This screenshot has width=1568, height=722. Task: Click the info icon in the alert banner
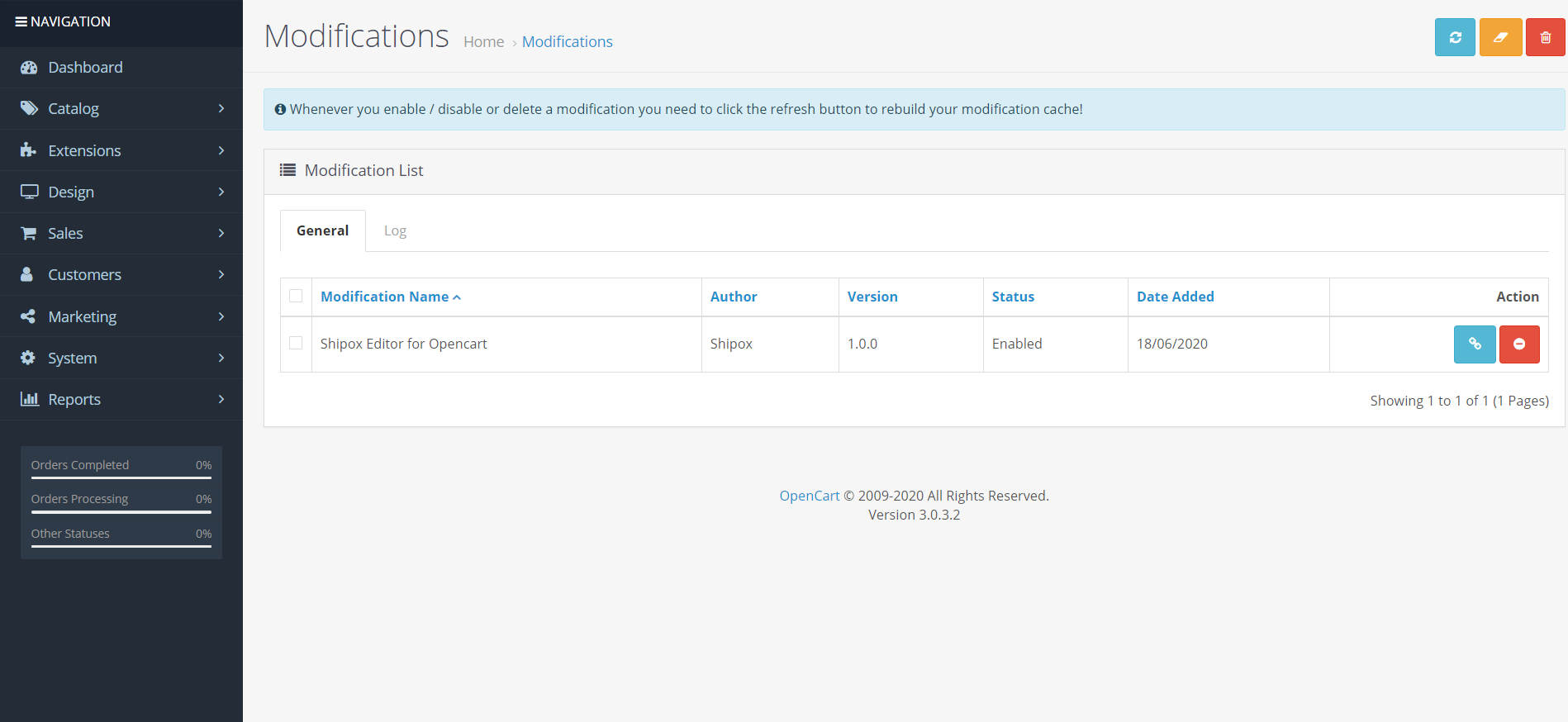pyautogui.click(x=280, y=109)
